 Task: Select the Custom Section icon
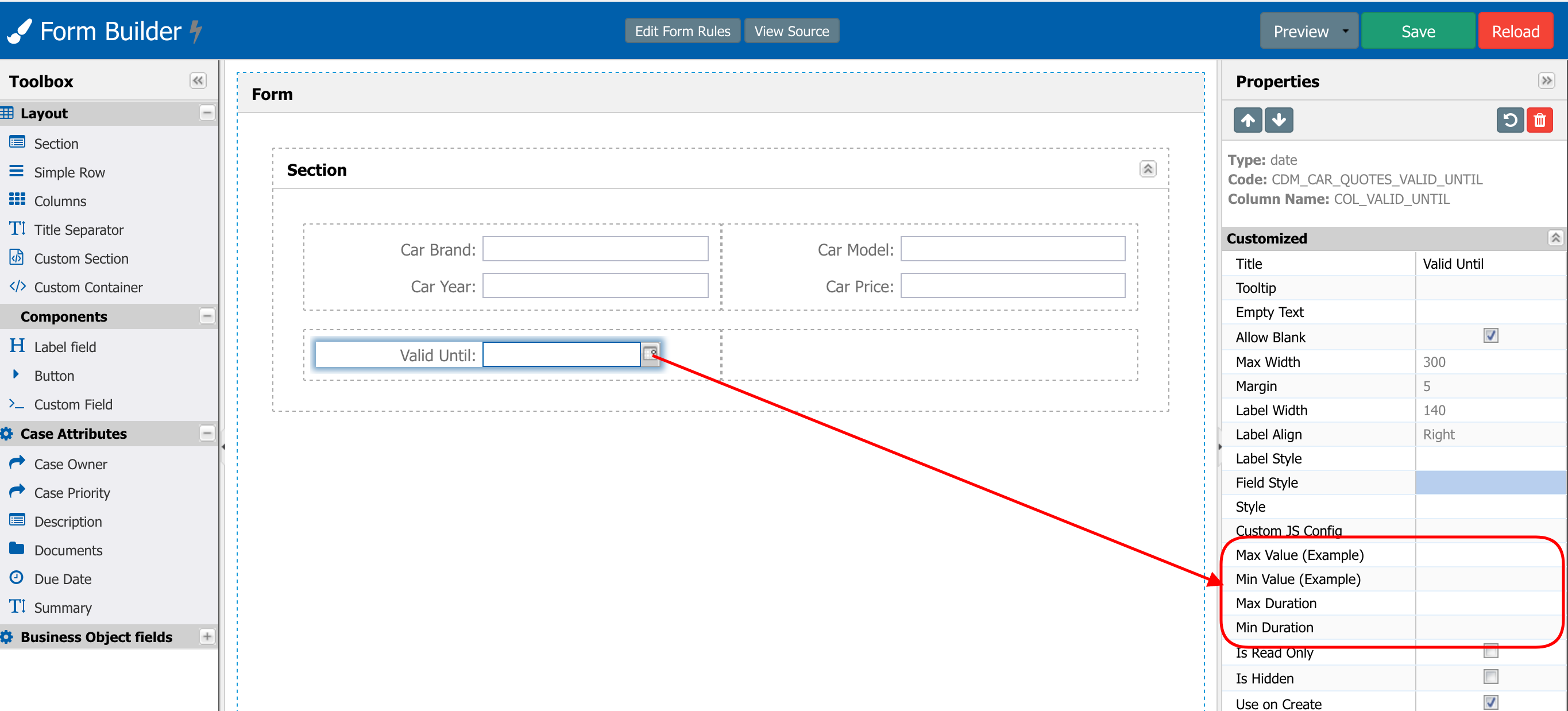pos(17,257)
